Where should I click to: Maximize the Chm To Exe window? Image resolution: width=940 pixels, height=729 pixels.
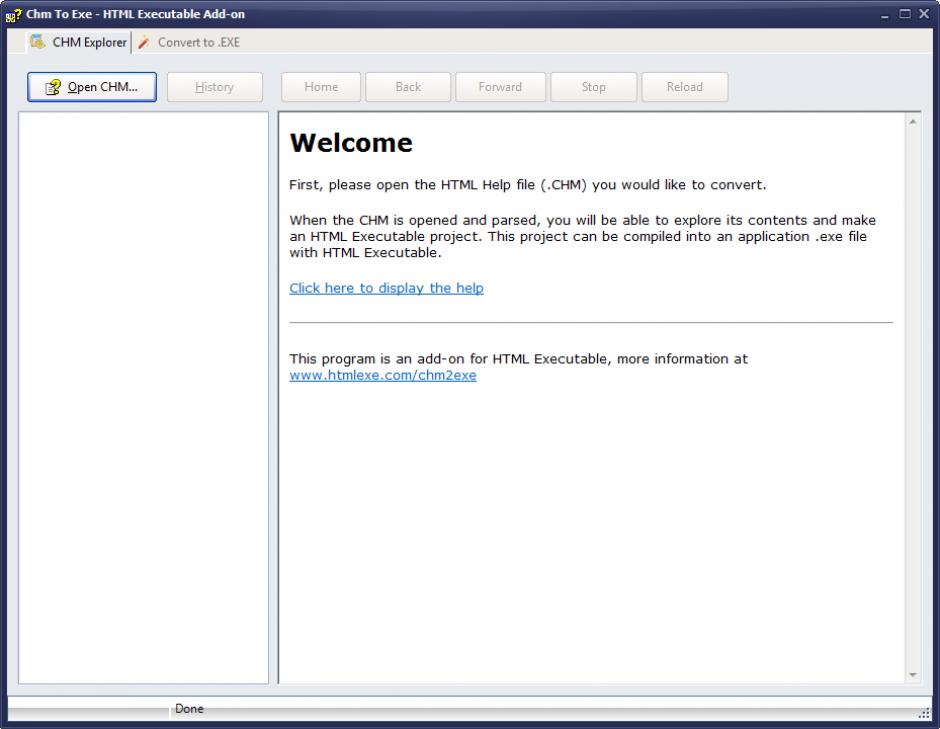(x=905, y=14)
